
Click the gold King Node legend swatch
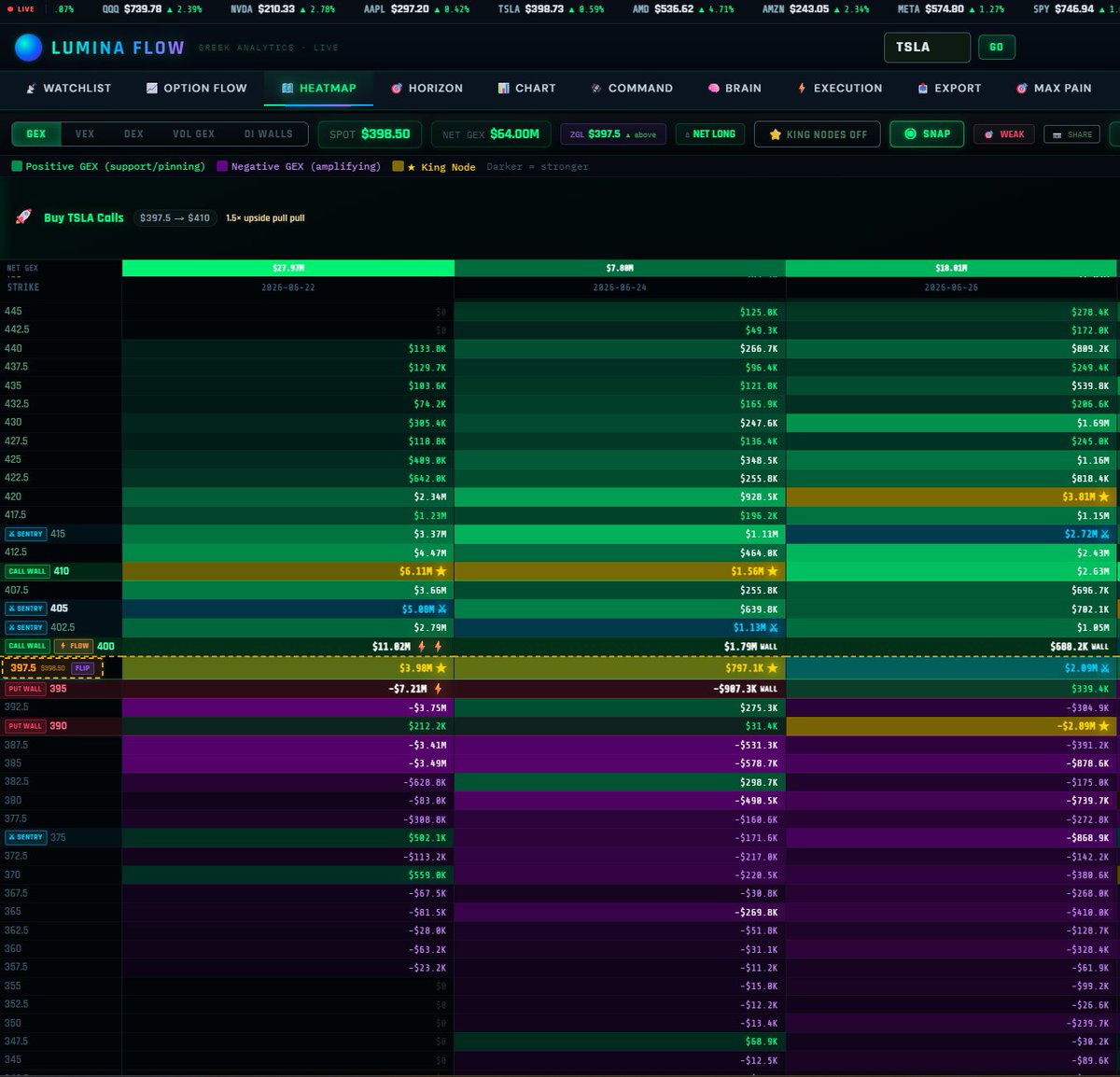pyautogui.click(x=399, y=166)
